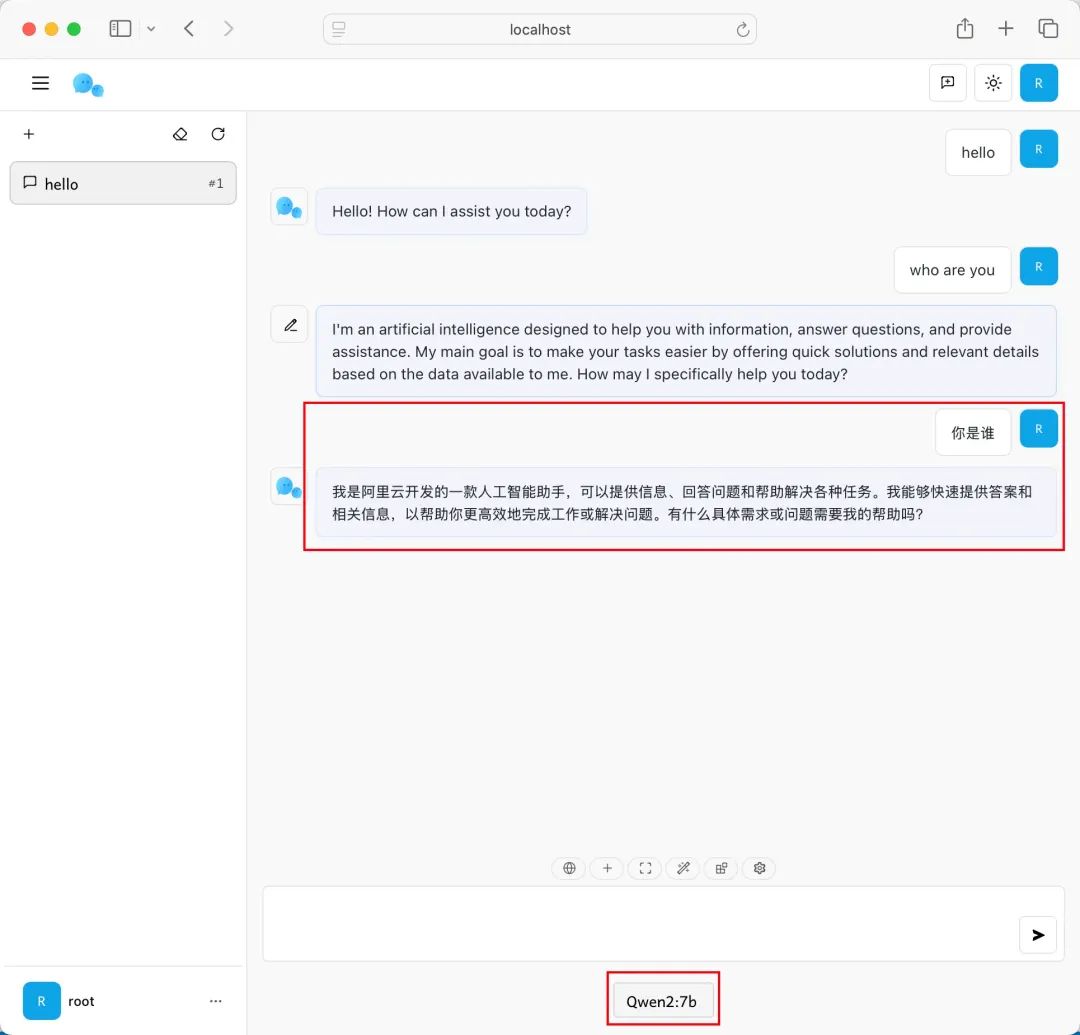1080x1035 pixels.
Task: Go back with Safari's back arrow
Action: click(x=189, y=28)
